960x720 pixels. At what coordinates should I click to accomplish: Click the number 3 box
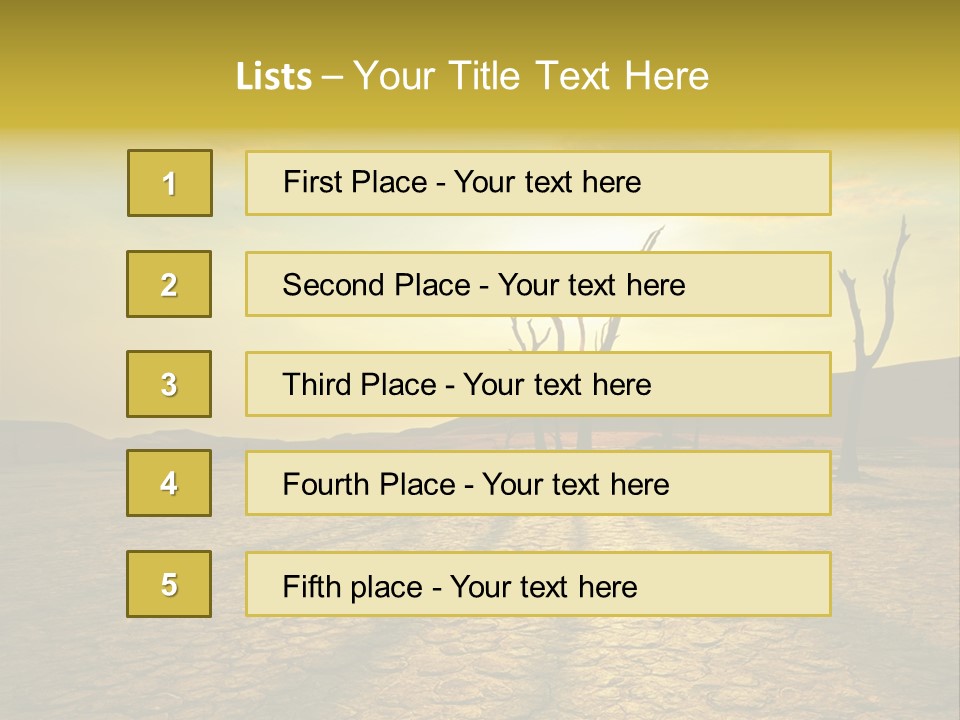169,384
